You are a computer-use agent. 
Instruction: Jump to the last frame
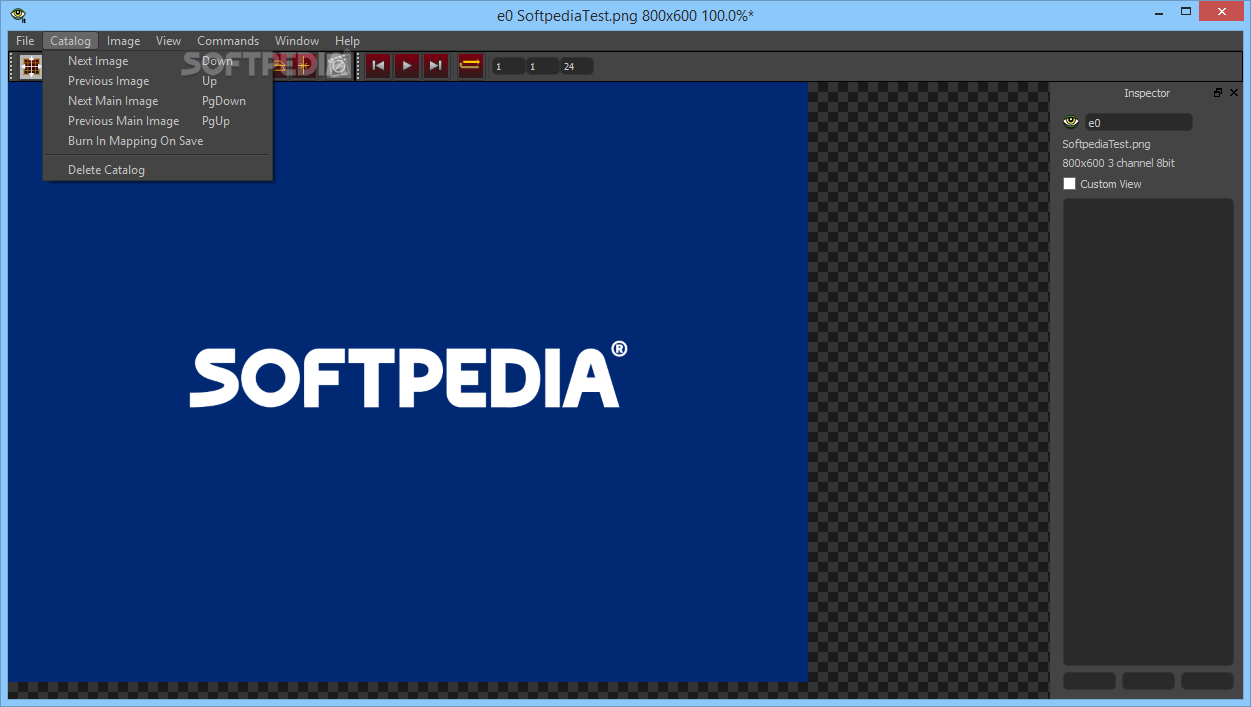436,66
